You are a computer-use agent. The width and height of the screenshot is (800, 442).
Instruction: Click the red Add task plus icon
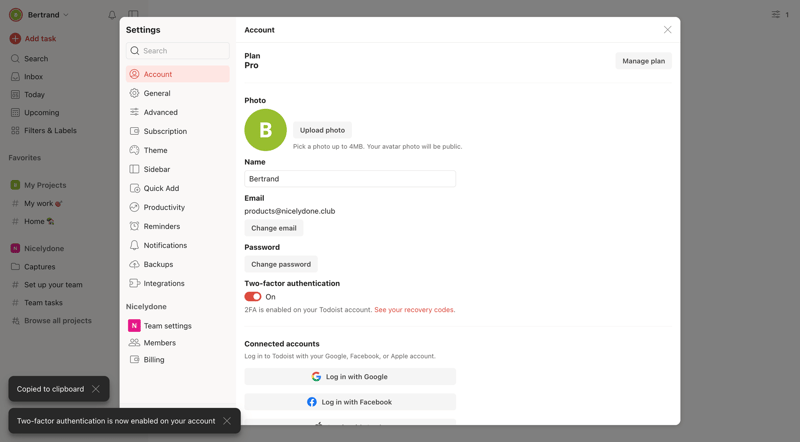click(x=15, y=38)
